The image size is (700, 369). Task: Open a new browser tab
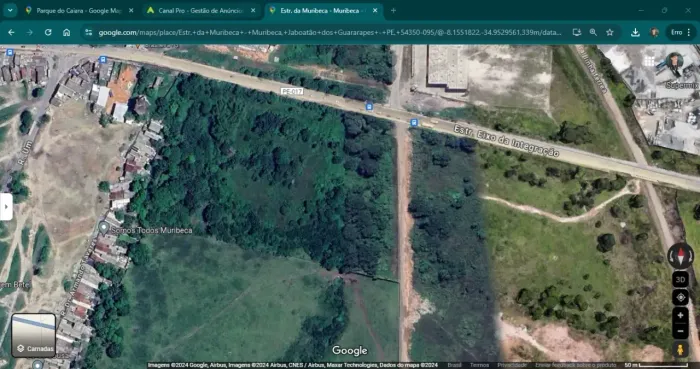pyautogui.click(x=393, y=10)
